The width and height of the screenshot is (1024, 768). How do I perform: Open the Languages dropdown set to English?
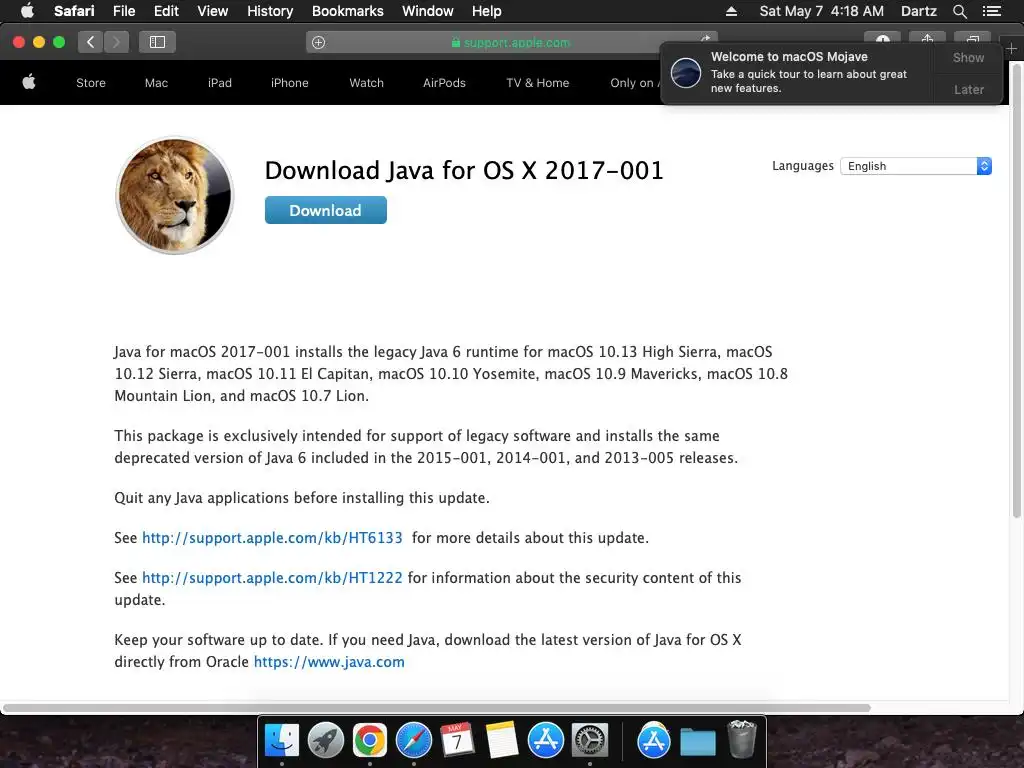click(916, 166)
